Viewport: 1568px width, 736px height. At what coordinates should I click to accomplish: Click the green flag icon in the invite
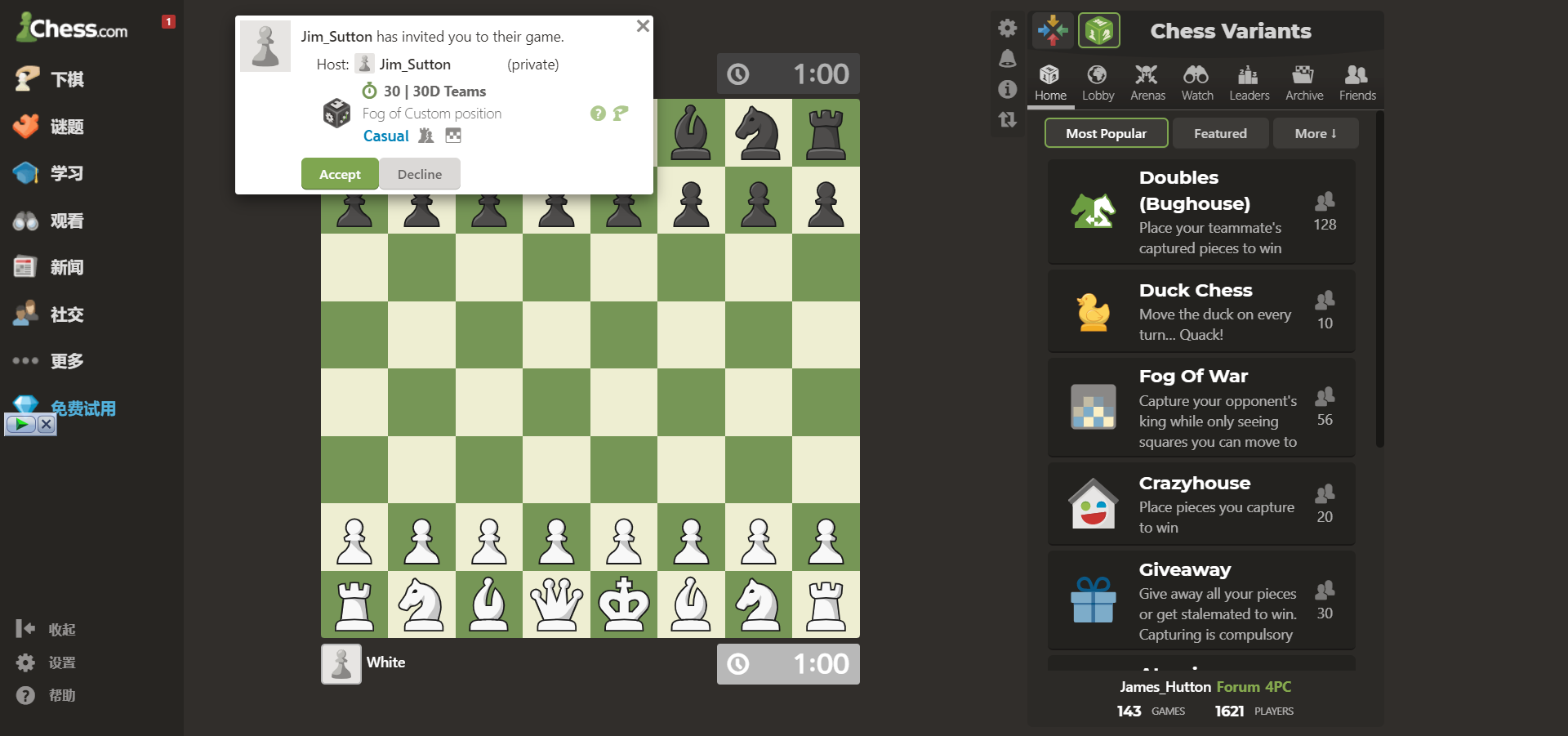[x=621, y=114]
